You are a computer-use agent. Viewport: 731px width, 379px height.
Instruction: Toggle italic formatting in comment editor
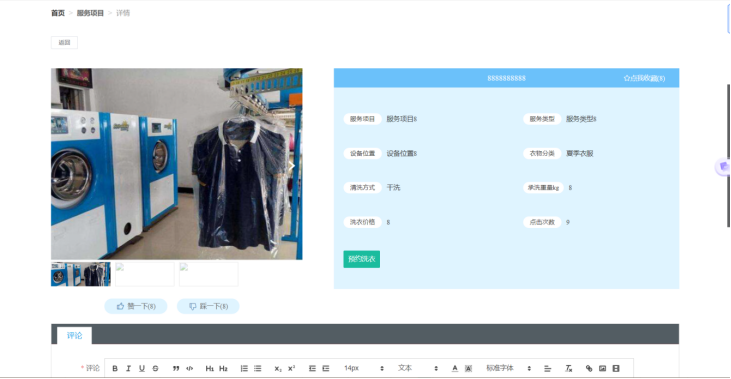pos(128,368)
